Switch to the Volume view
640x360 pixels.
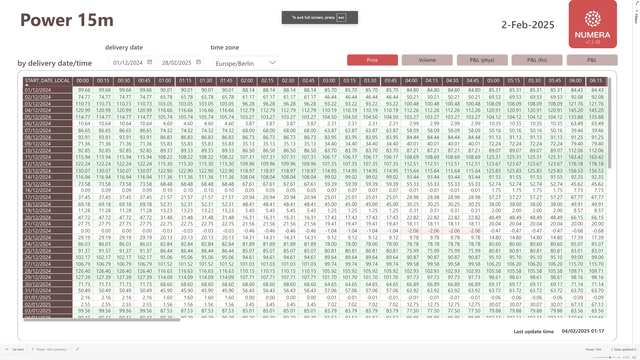[x=427, y=60]
